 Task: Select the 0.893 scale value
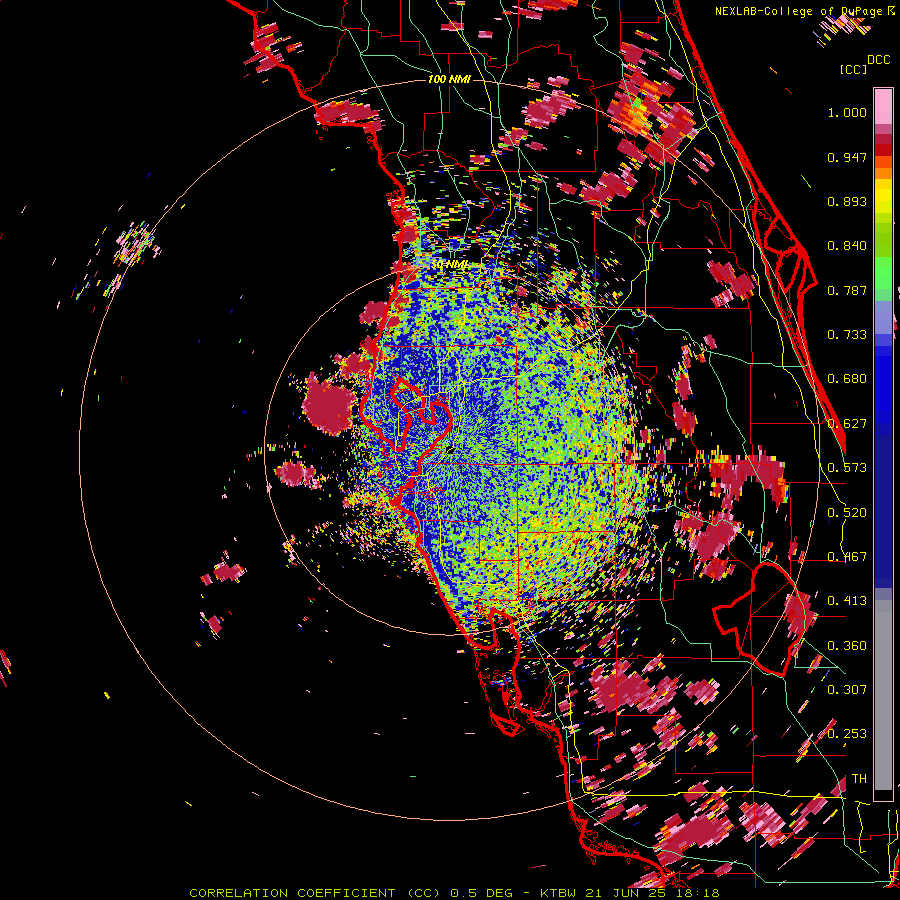click(847, 201)
